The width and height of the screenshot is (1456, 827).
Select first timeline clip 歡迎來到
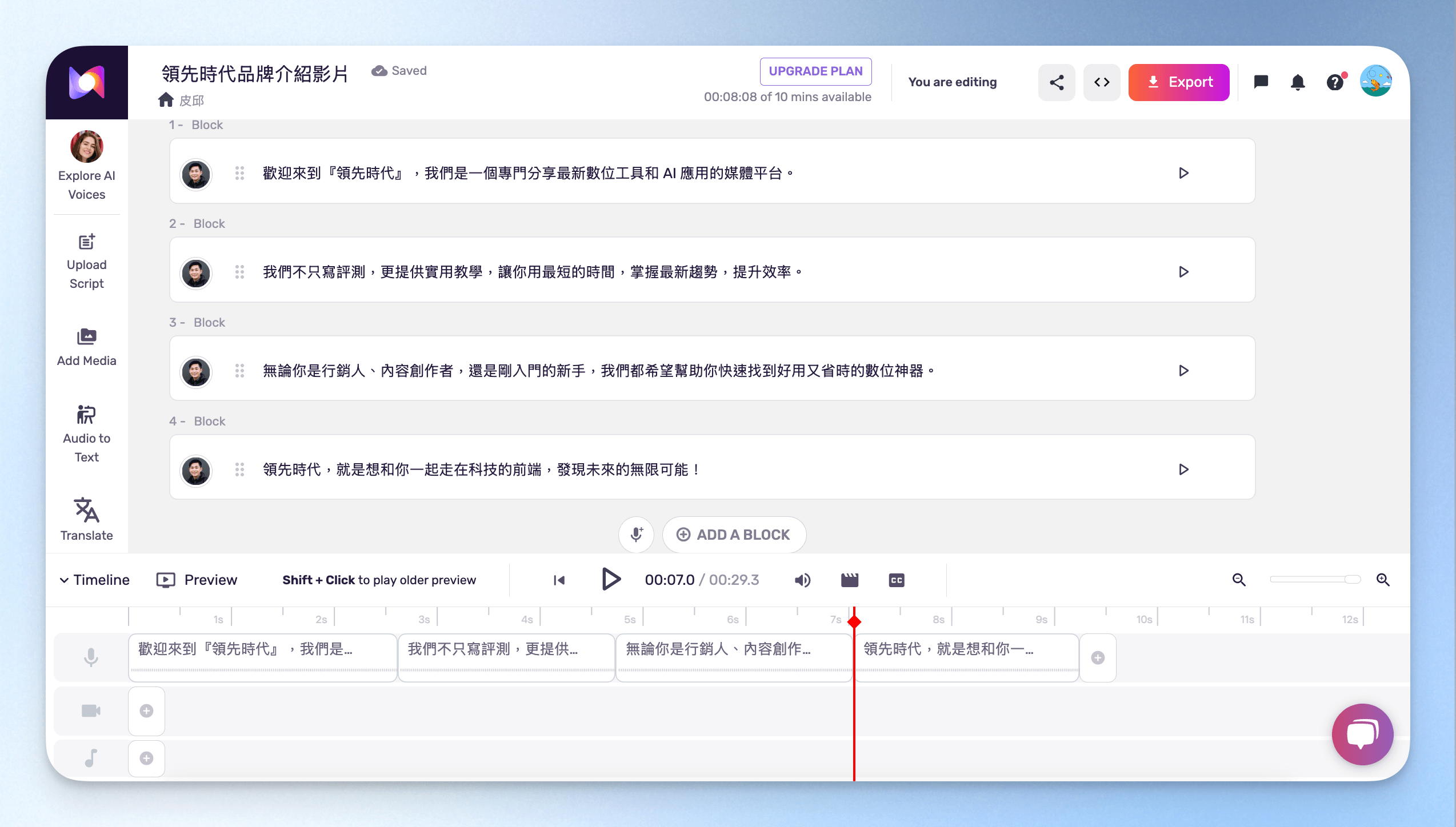[x=263, y=657]
